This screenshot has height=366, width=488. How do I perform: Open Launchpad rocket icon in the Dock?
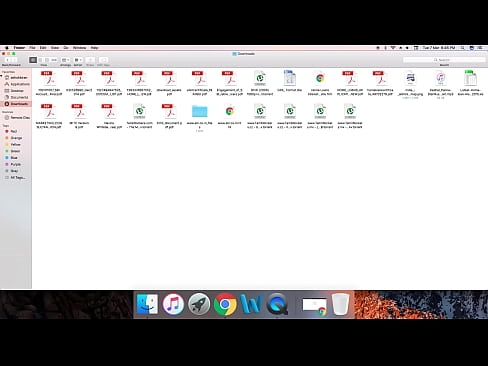coord(199,304)
